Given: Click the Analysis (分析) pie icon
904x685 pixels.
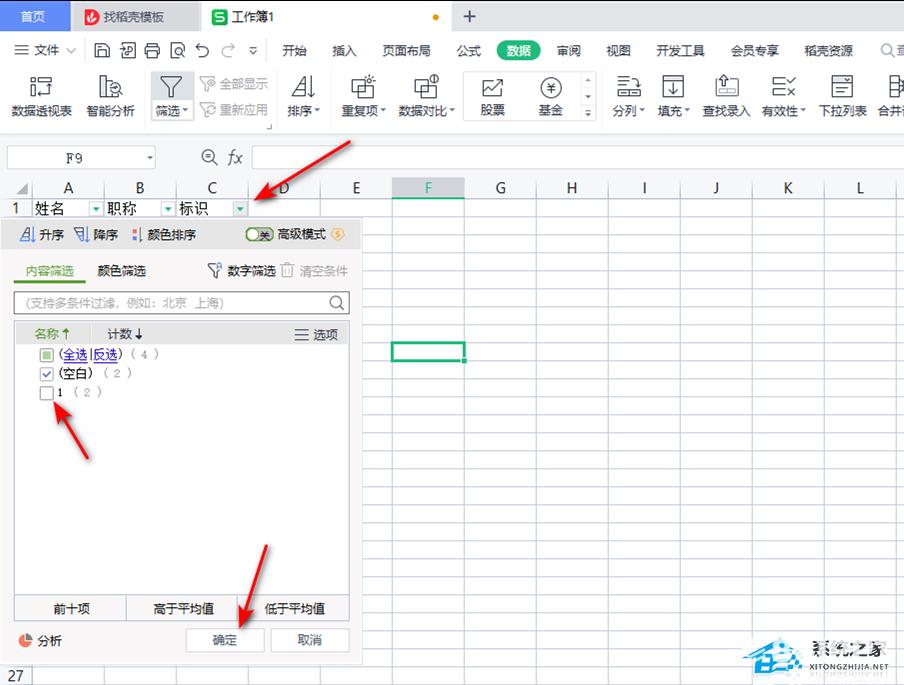Looking at the screenshot, I should click(x=25, y=640).
